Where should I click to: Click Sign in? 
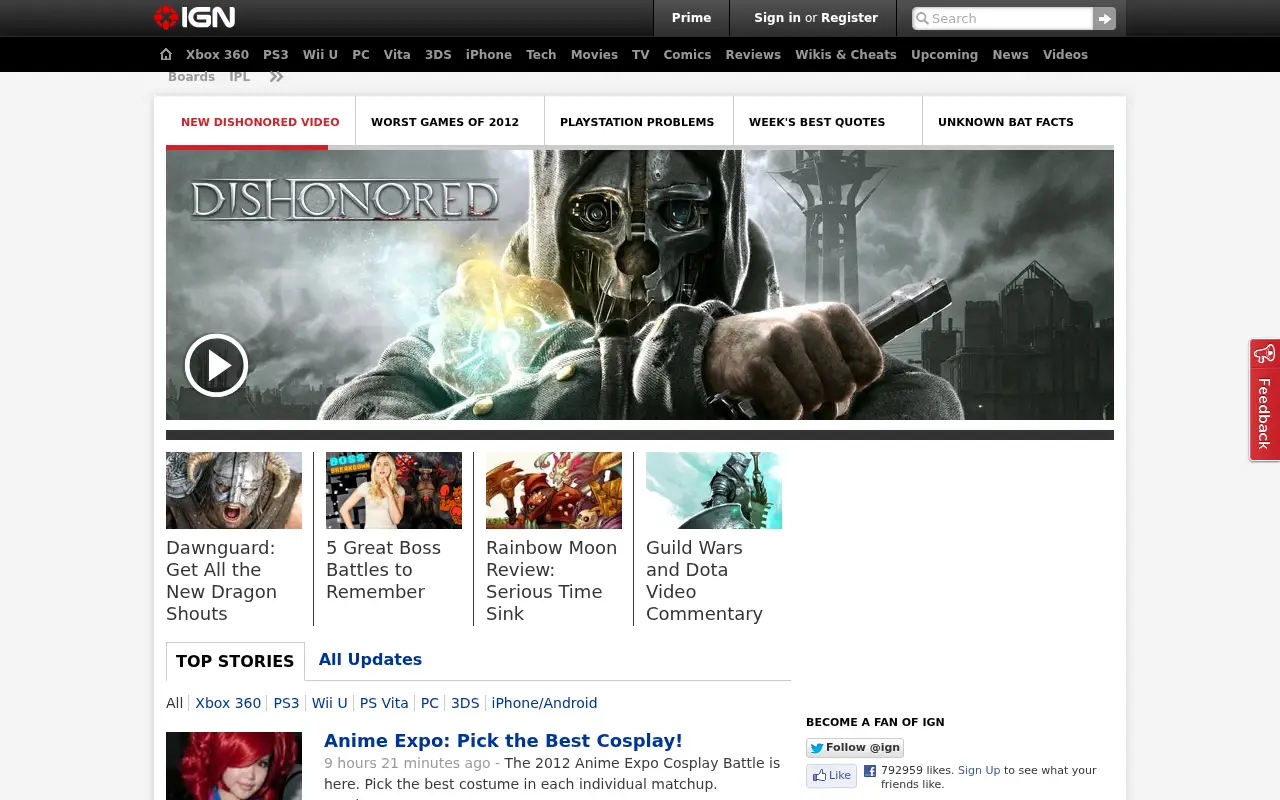tap(777, 18)
